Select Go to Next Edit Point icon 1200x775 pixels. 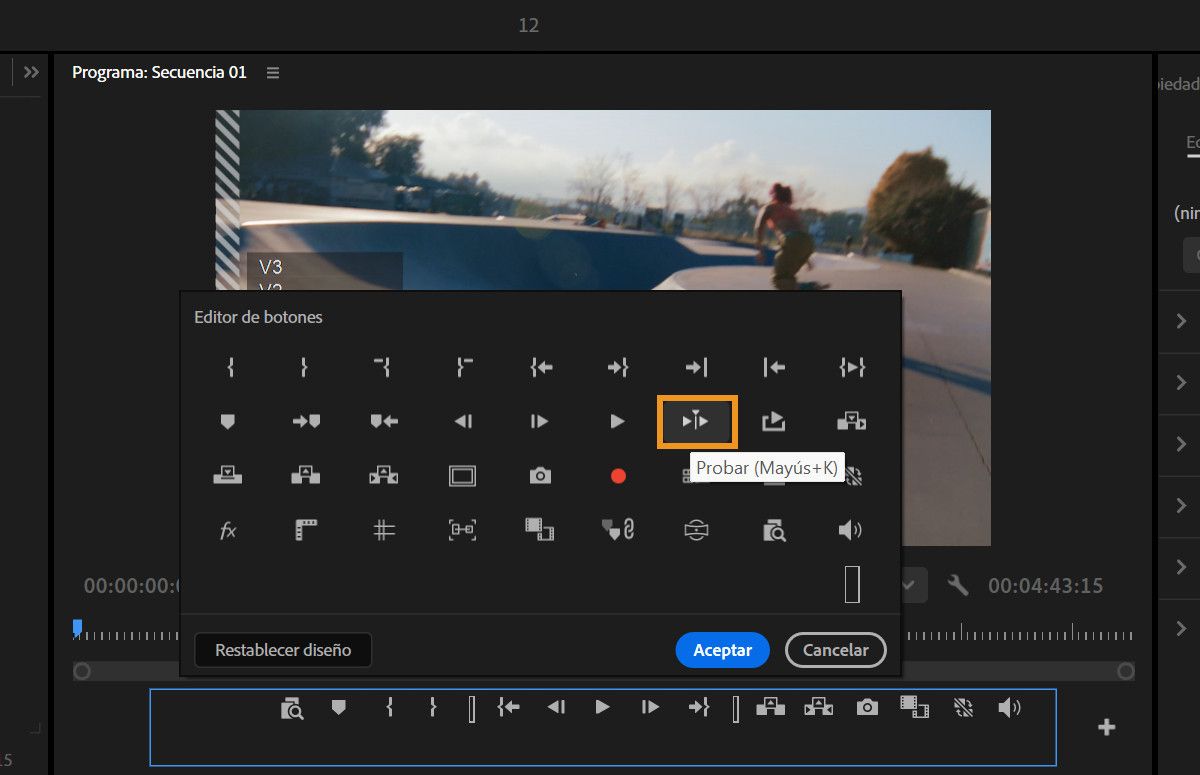tap(696, 368)
